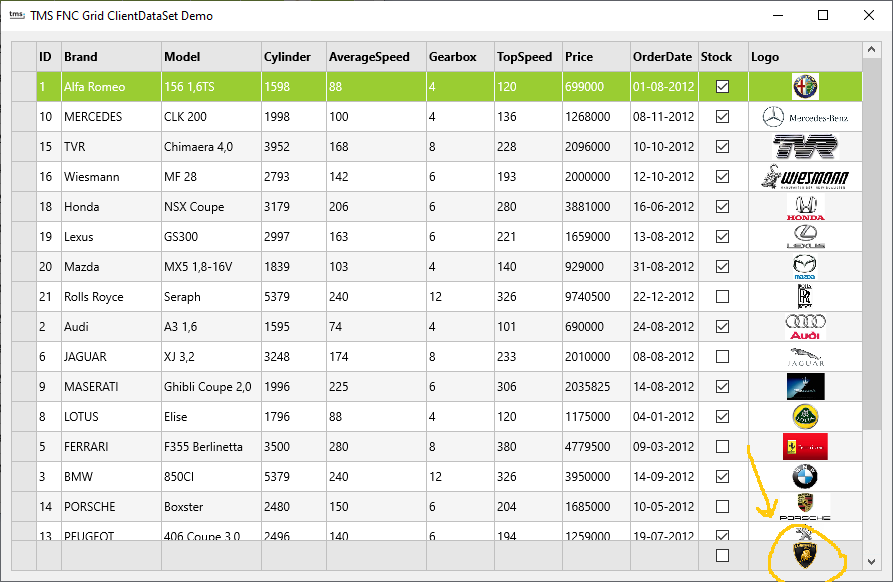Select the "Ghibli Coupe 2,0" model cell
This screenshot has width=893, height=582.
[211, 387]
